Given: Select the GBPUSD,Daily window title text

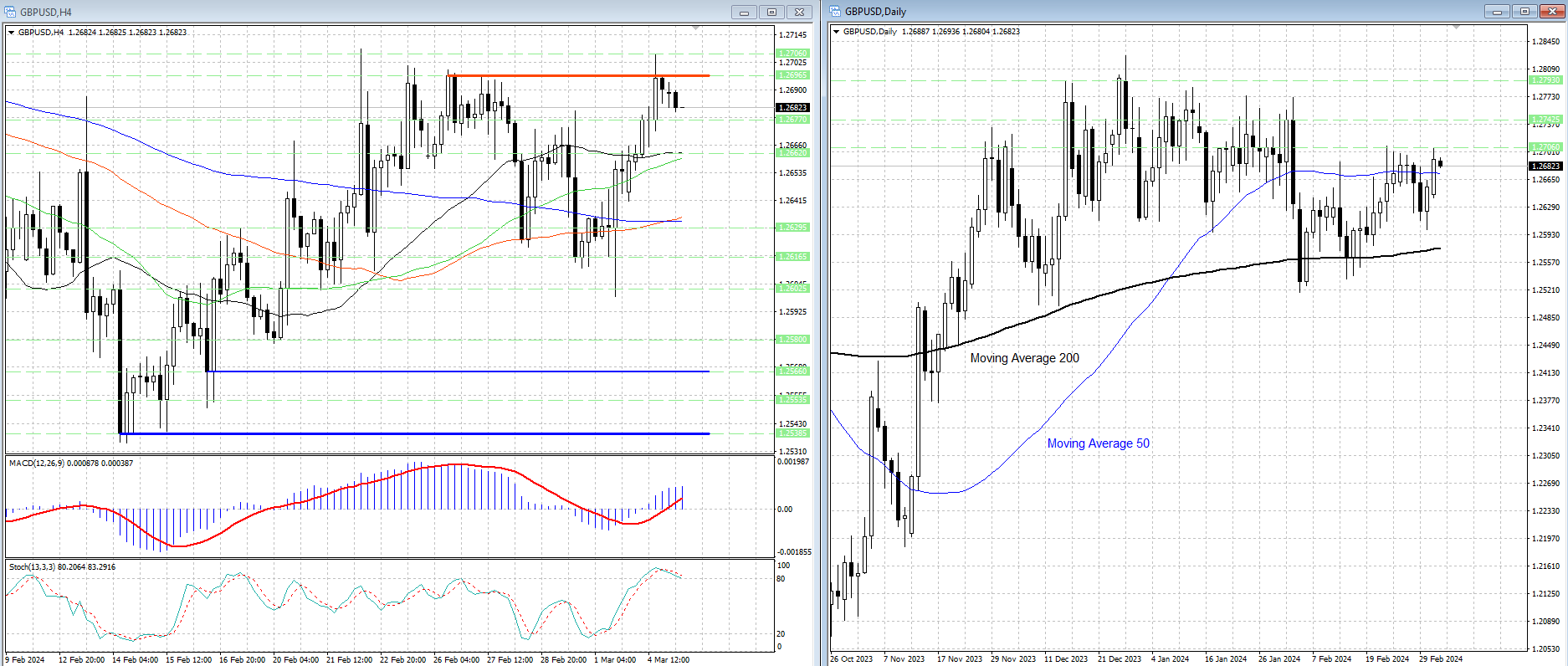Looking at the screenshot, I should point(875,12).
